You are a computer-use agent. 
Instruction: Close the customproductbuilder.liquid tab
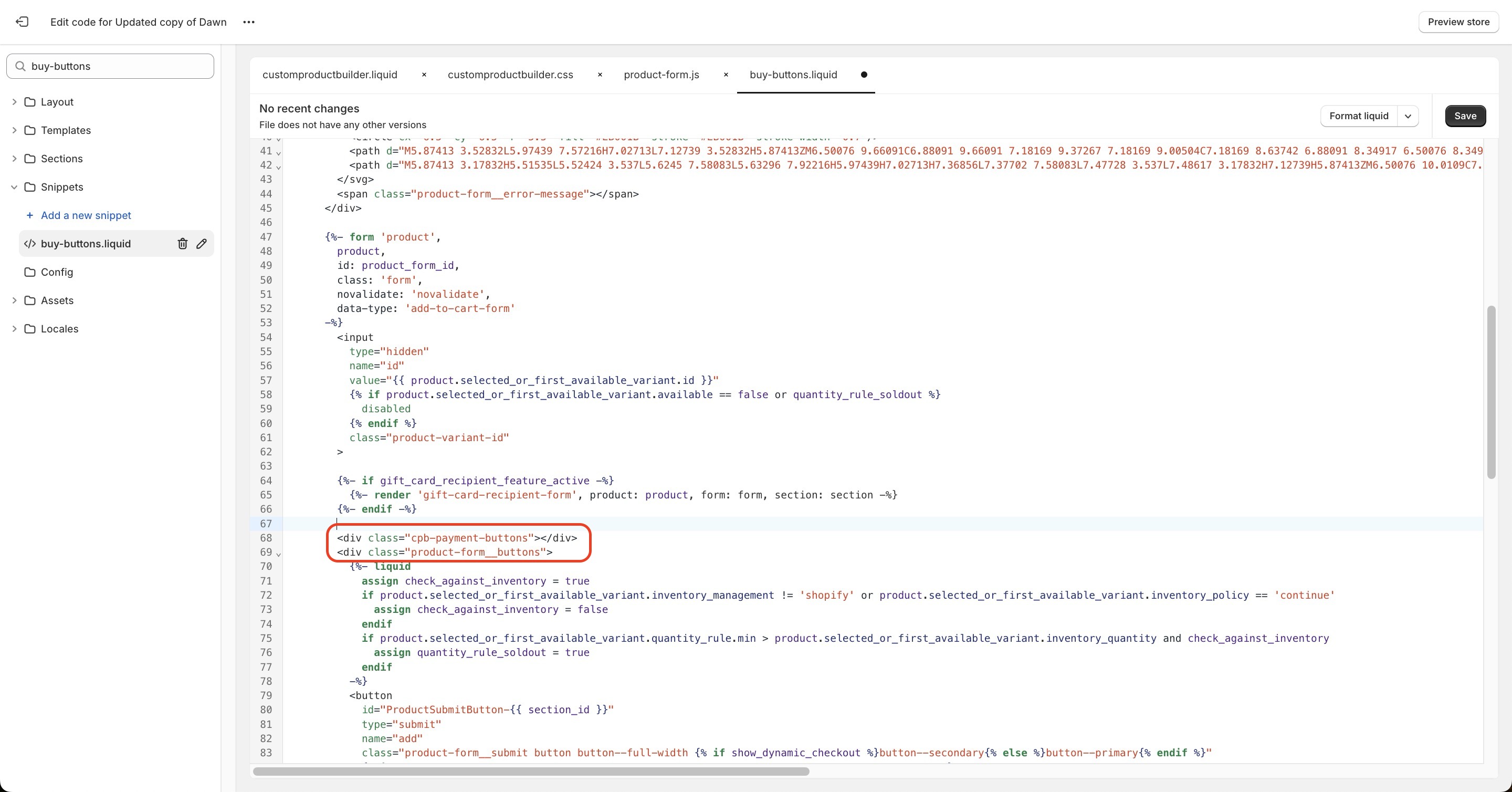424,75
